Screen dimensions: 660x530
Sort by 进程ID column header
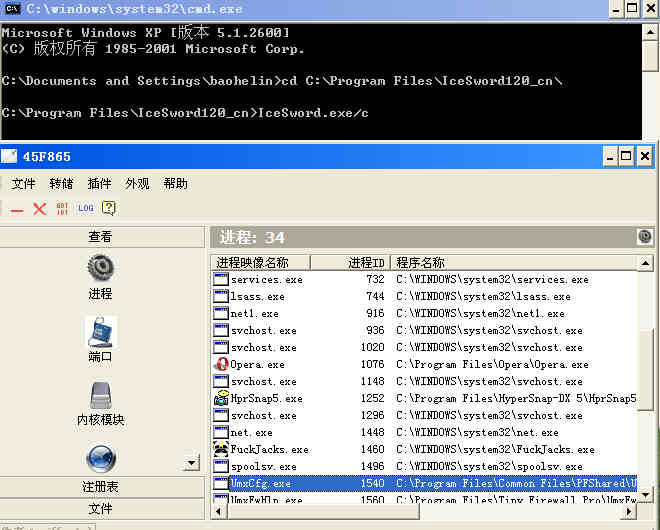tap(350, 263)
